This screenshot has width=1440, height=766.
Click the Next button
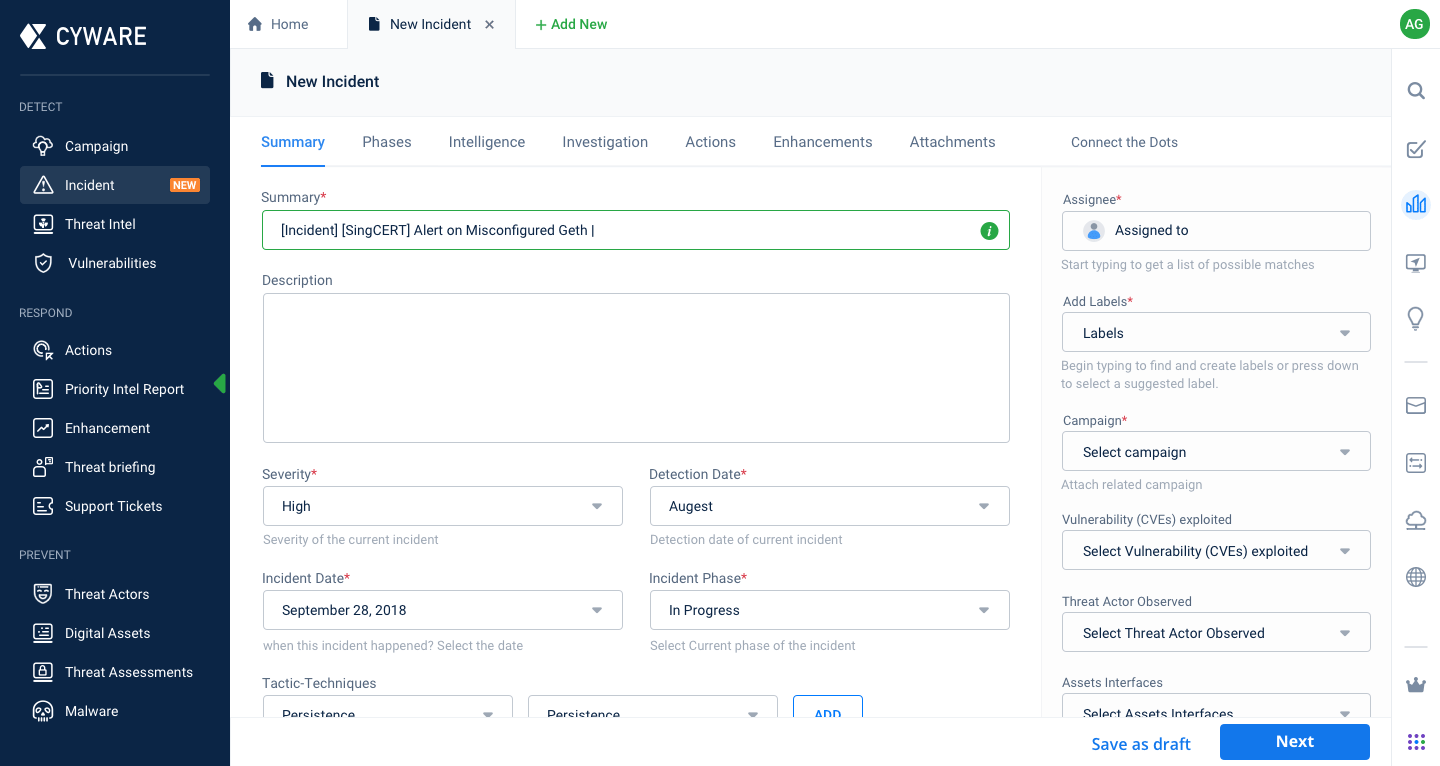1294,742
